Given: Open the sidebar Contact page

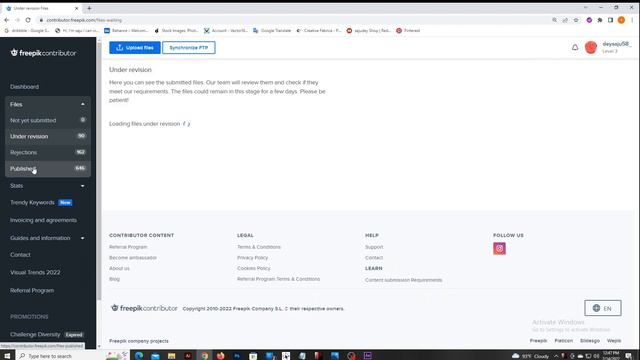Looking at the screenshot, I should point(20,255).
